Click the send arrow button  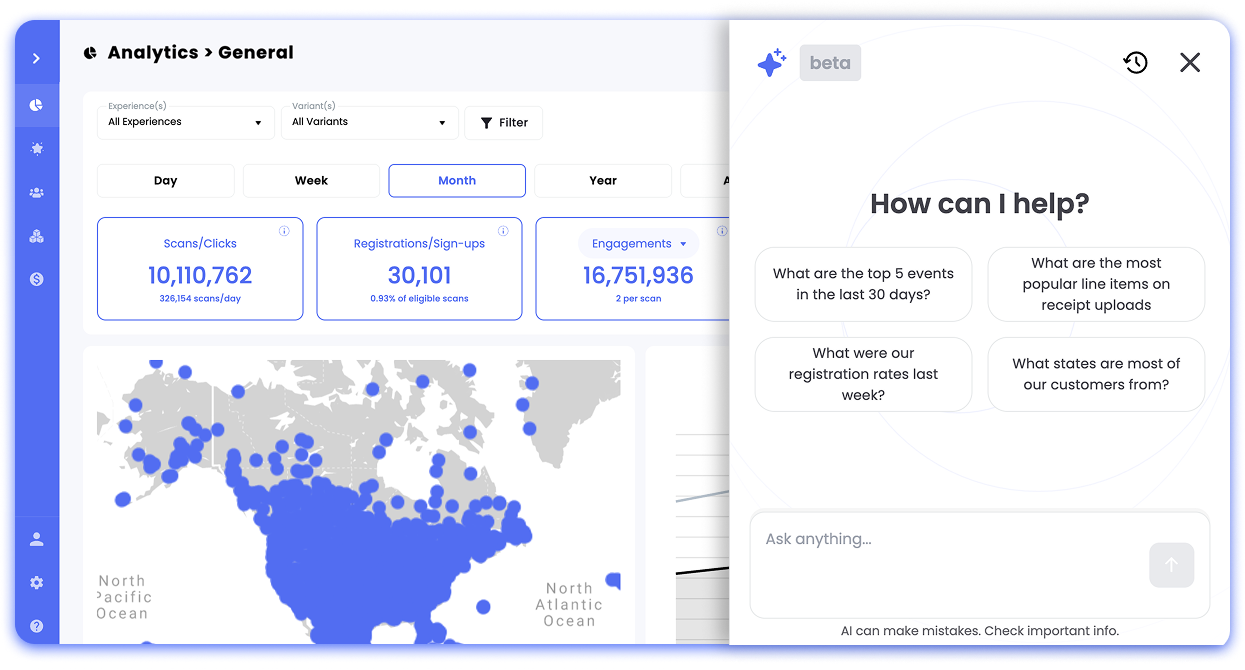[1172, 565]
